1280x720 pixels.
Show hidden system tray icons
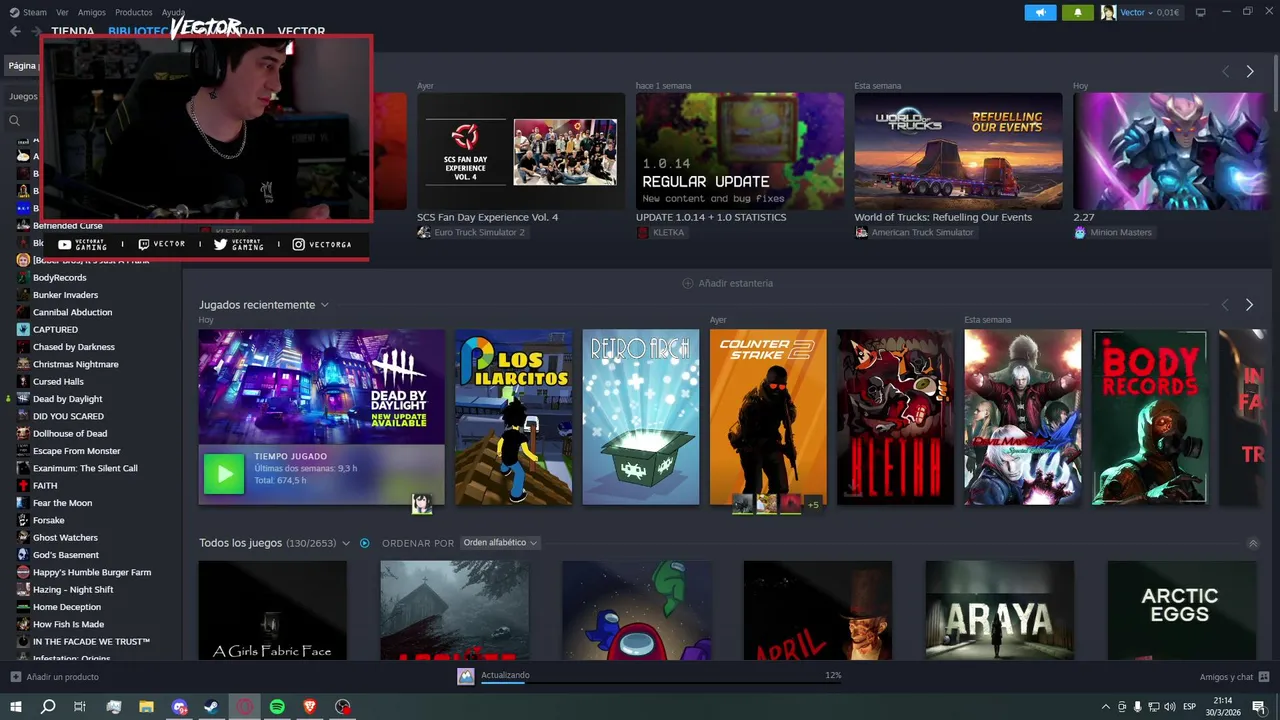[1105, 707]
